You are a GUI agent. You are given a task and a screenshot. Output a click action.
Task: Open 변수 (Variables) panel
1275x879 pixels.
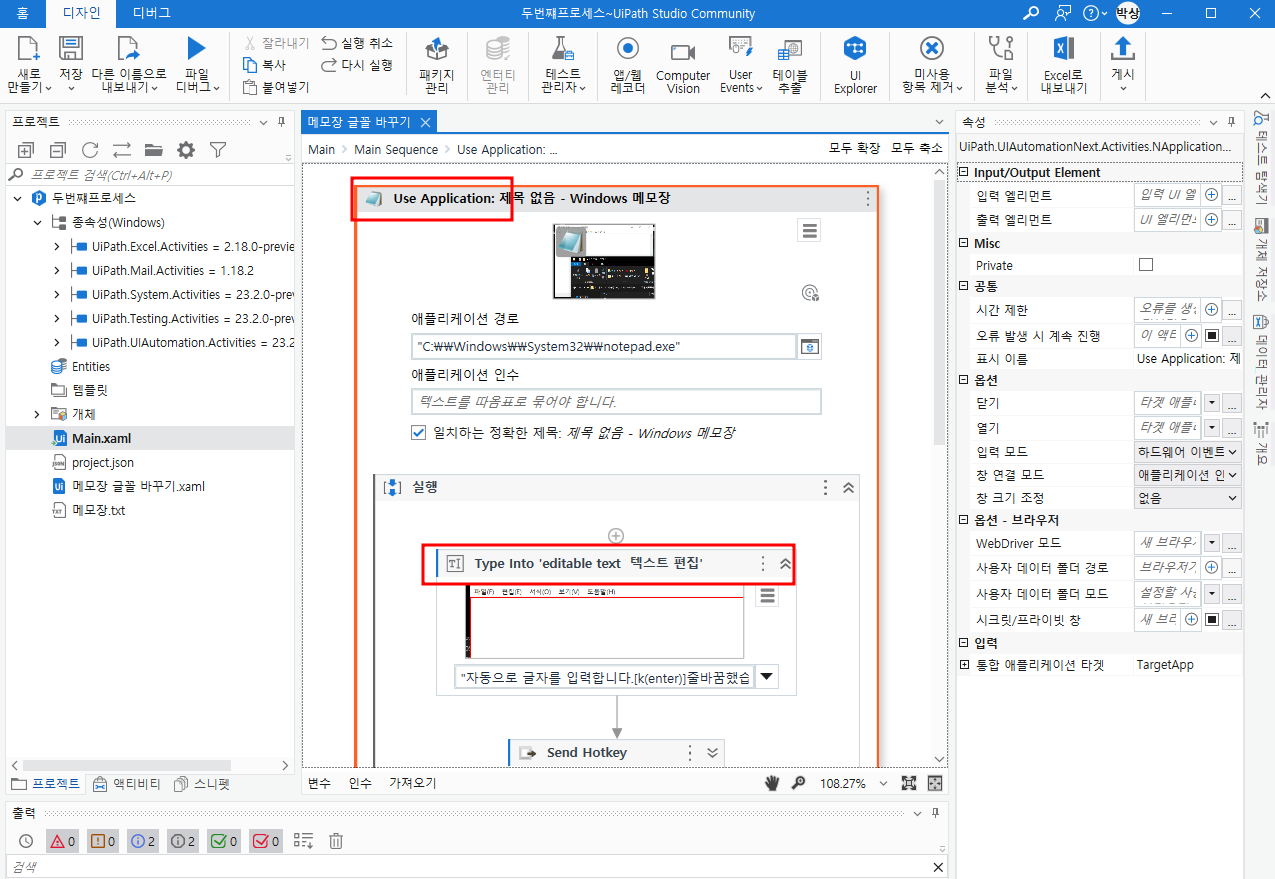[x=319, y=783]
